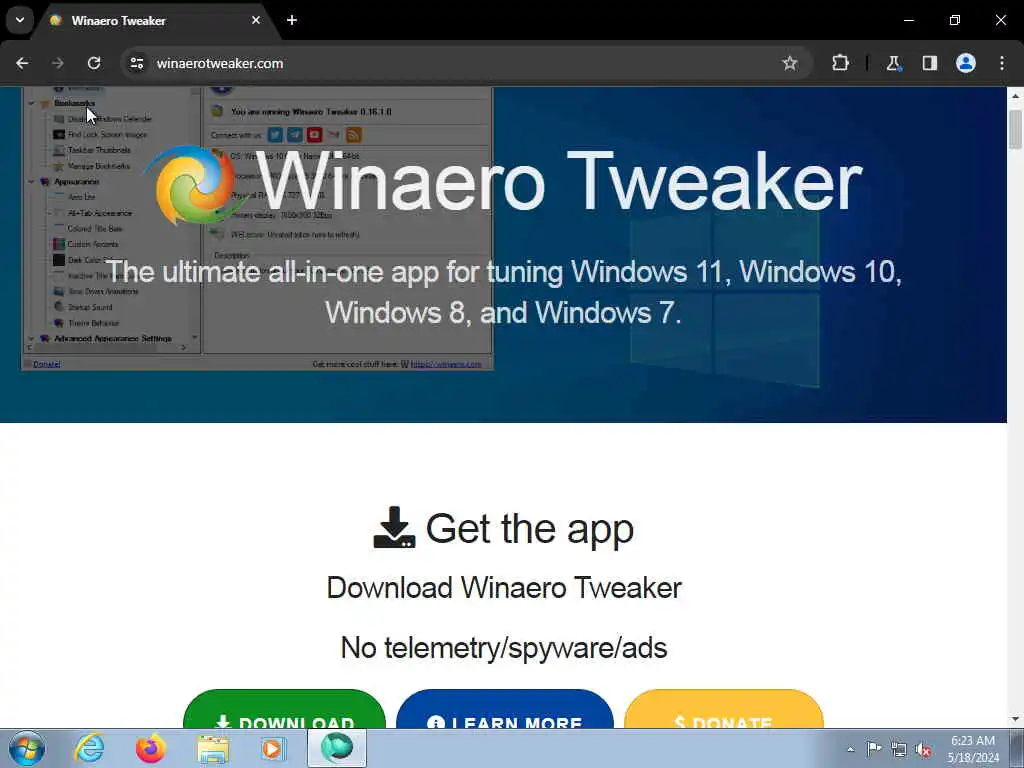
Task: Click the green Download button
Action: 285,709
